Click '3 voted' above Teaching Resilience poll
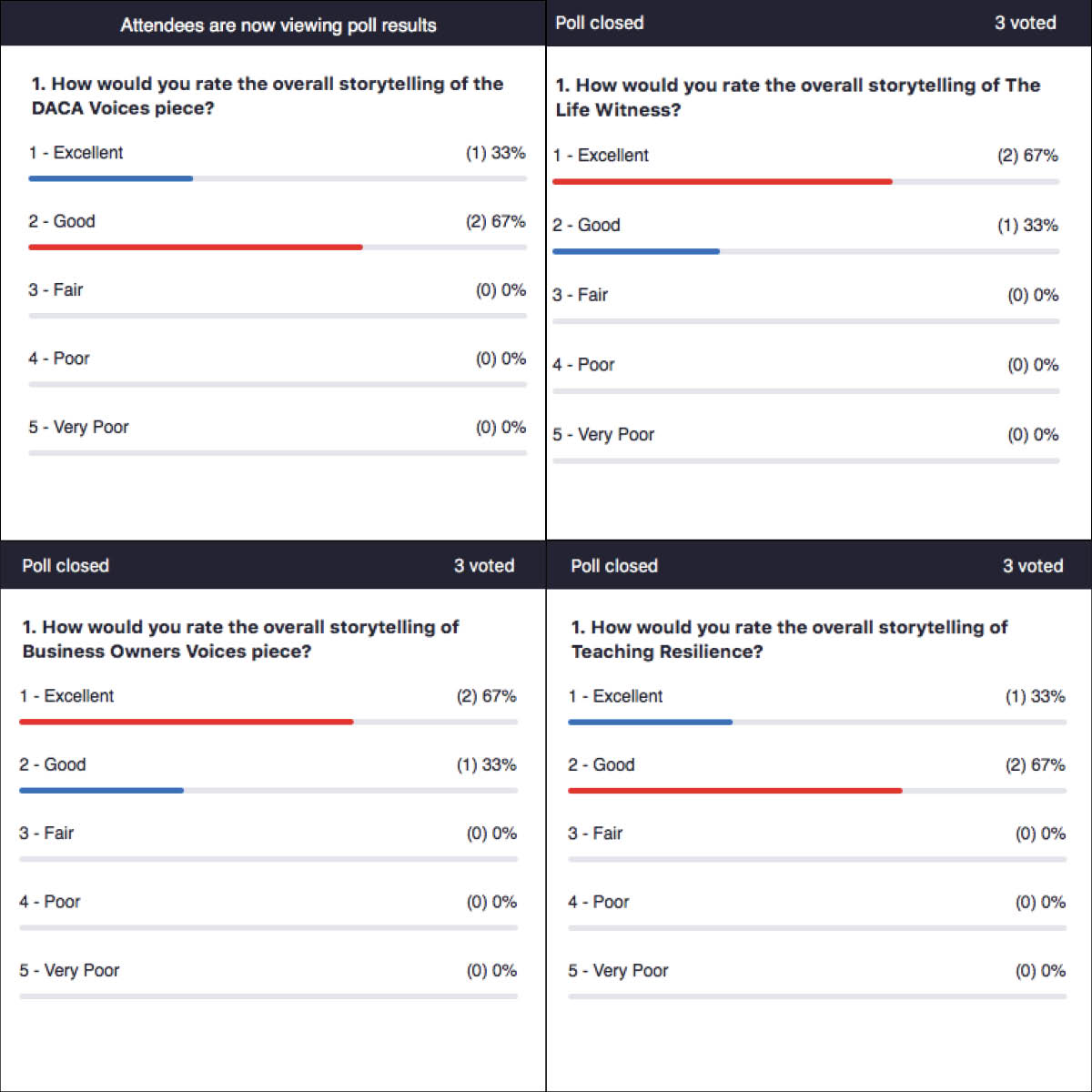This screenshot has width=1092, height=1092. pos(1033,565)
